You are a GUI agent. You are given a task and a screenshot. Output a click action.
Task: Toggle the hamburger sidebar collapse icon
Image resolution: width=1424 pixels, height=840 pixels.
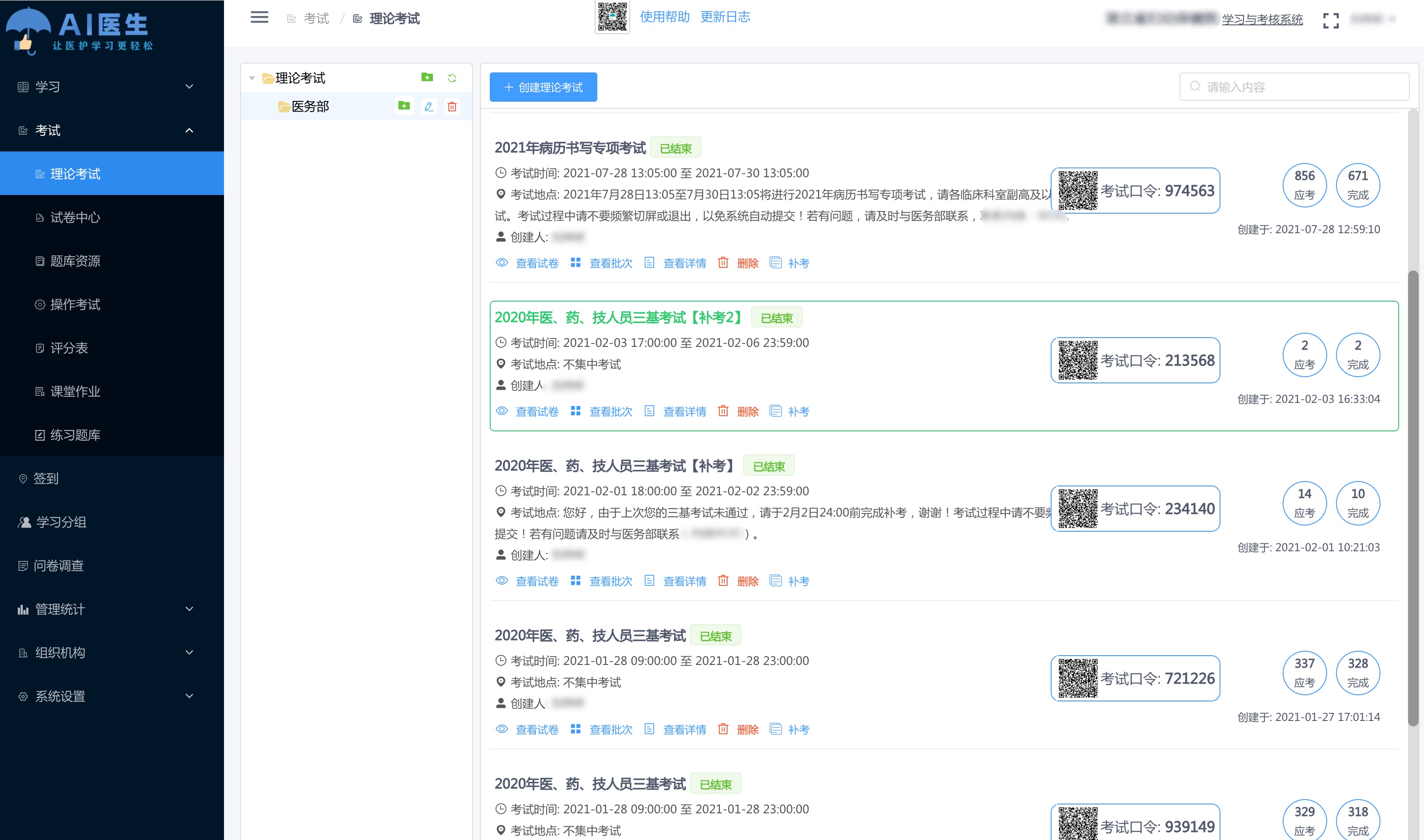259,18
